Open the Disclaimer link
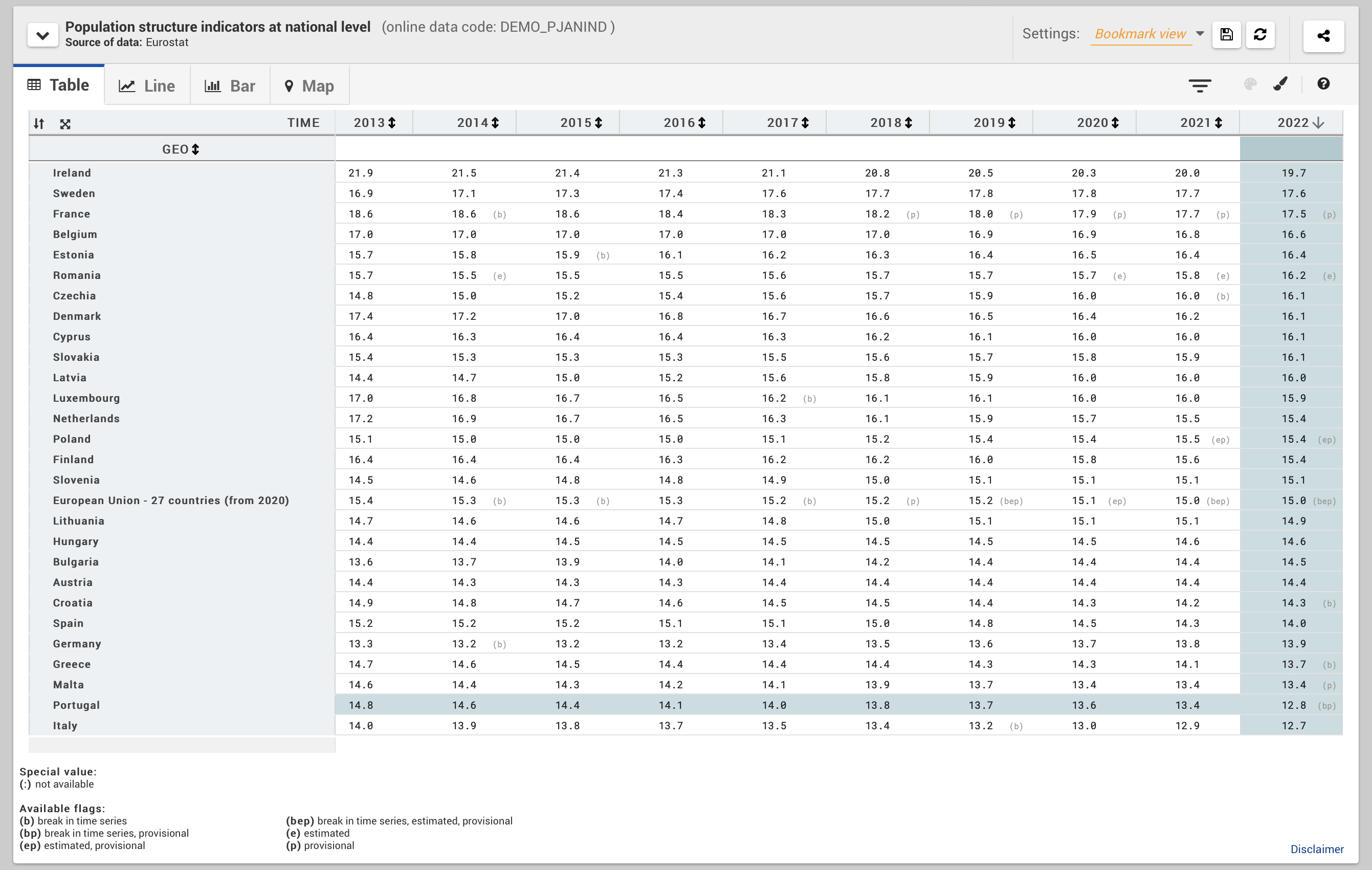The height and width of the screenshot is (870, 1372). tap(1317, 849)
